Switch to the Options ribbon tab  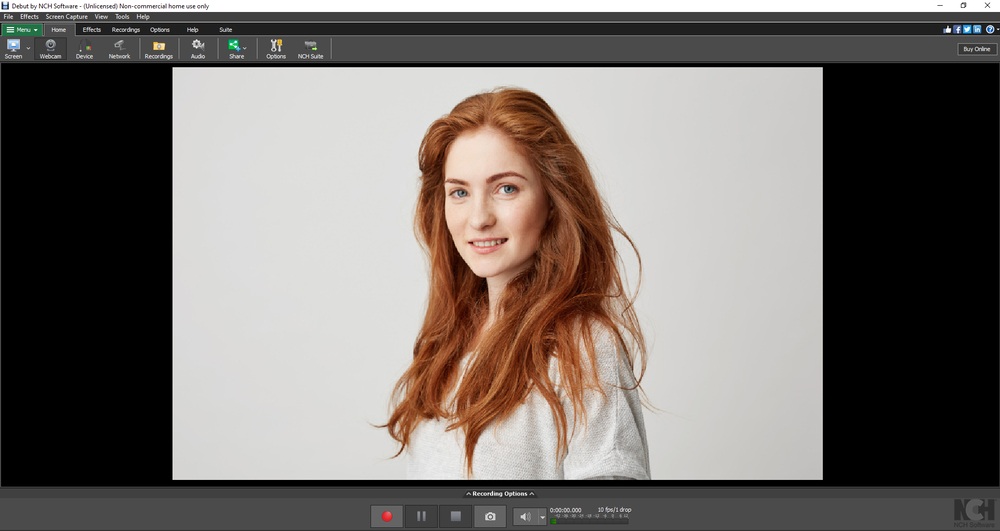point(159,29)
